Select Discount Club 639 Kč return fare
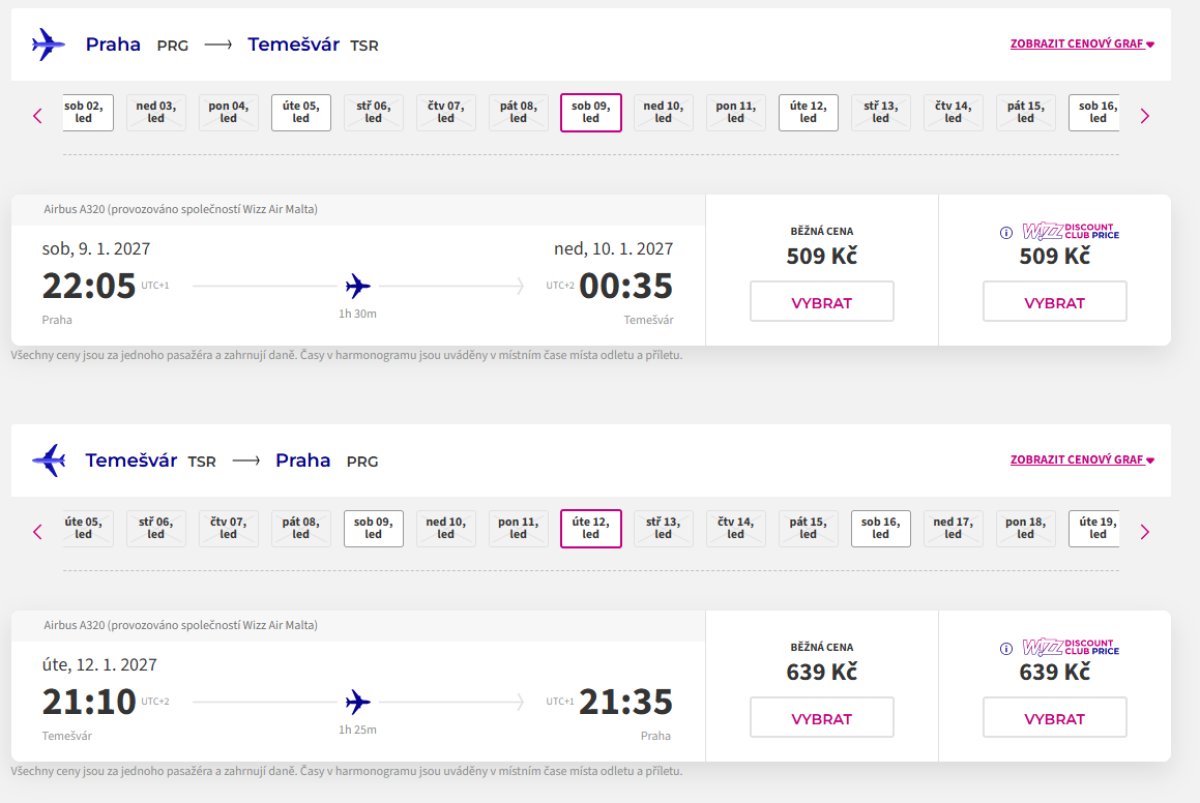The width and height of the screenshot is (1200, 803). pyautogui.click(x=1054, y=718)
